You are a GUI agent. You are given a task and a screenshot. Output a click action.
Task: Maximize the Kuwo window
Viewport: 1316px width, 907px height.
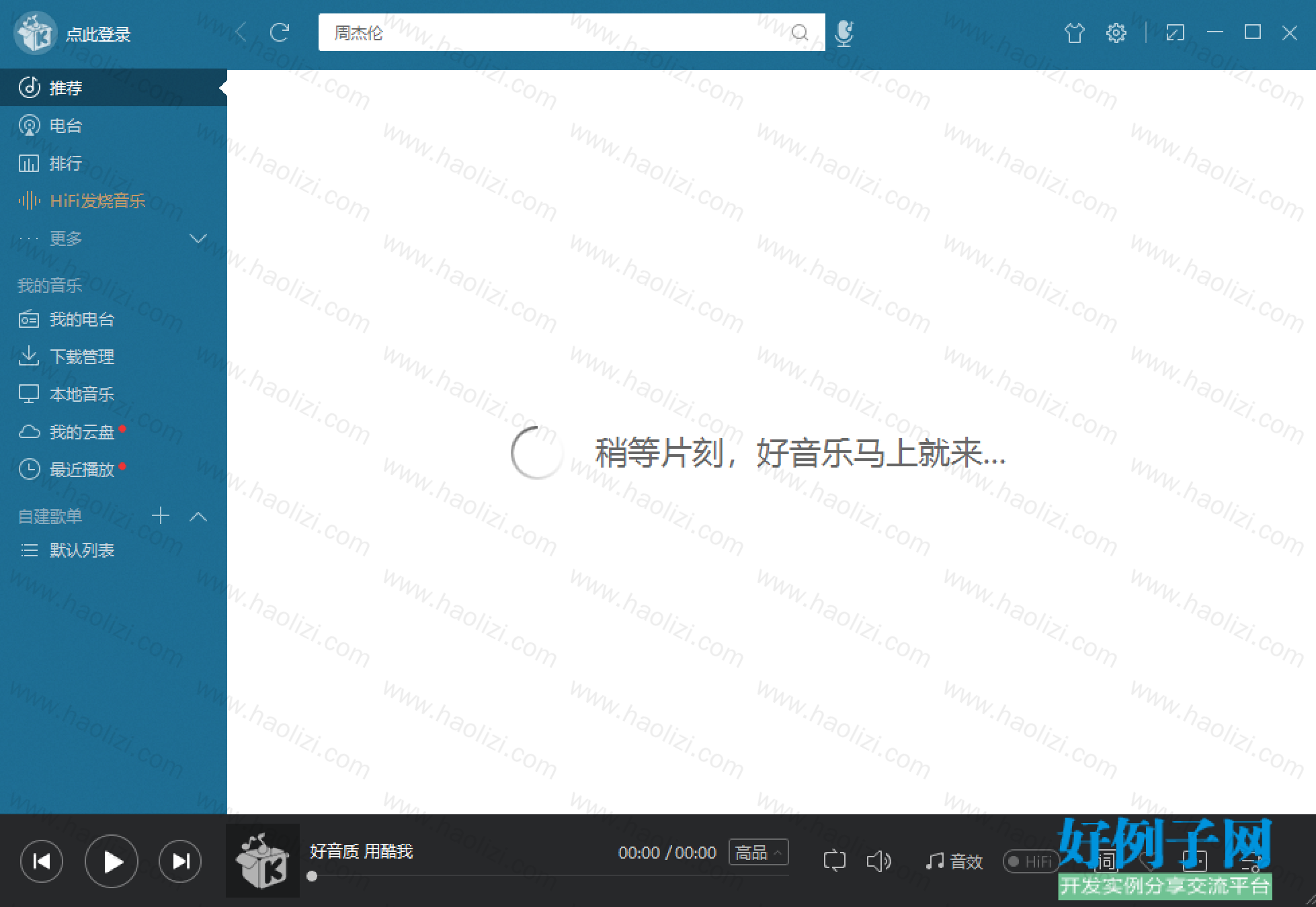tap(1252, 32)
